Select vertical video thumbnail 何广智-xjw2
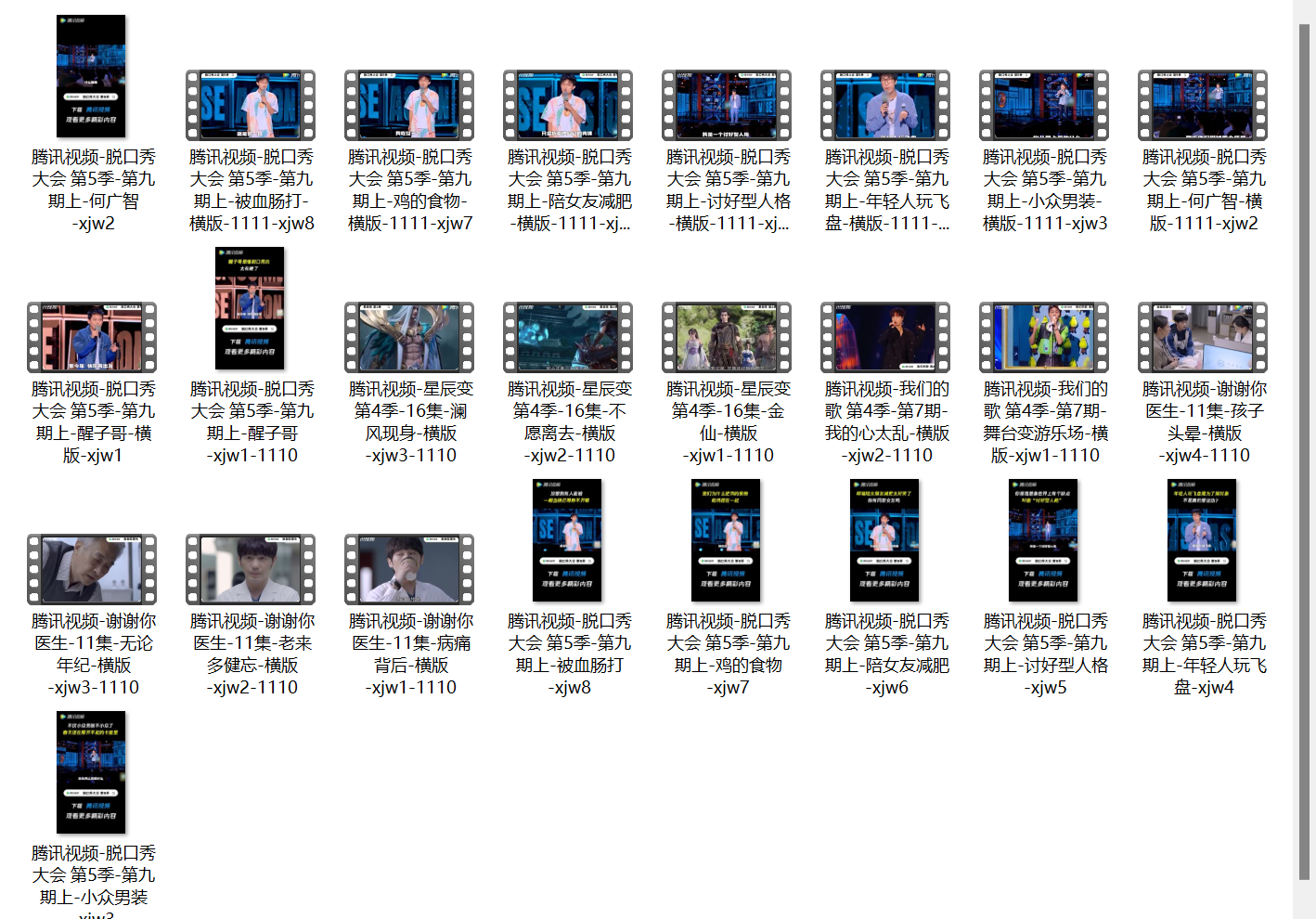The height and width of the screenshot is (919, 1316). click(x=91, y=76)
